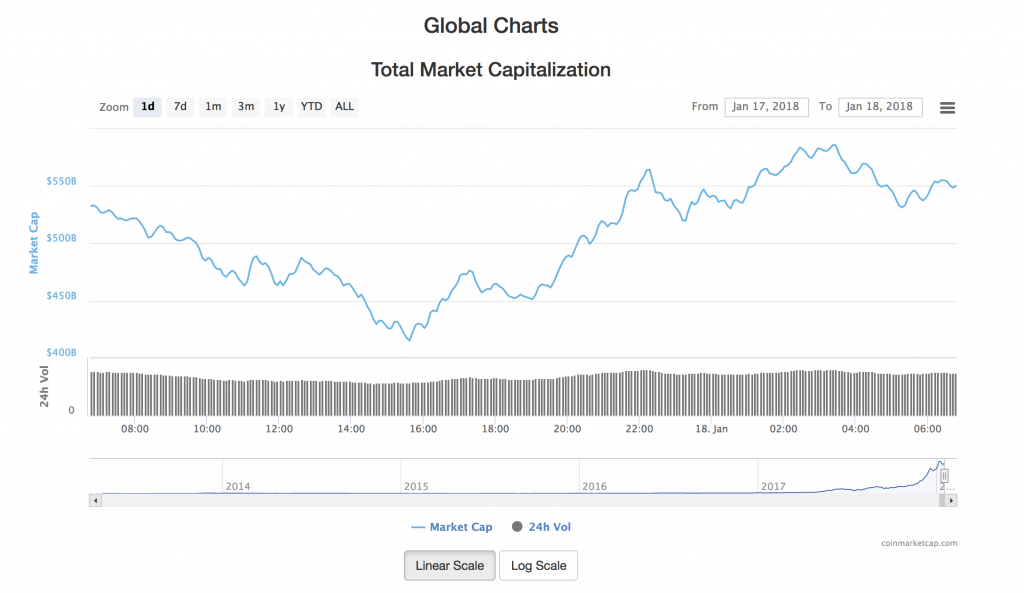Click the 1m zoom button
The height and width of the screenshot is (593, 1024).
[212, 106]
